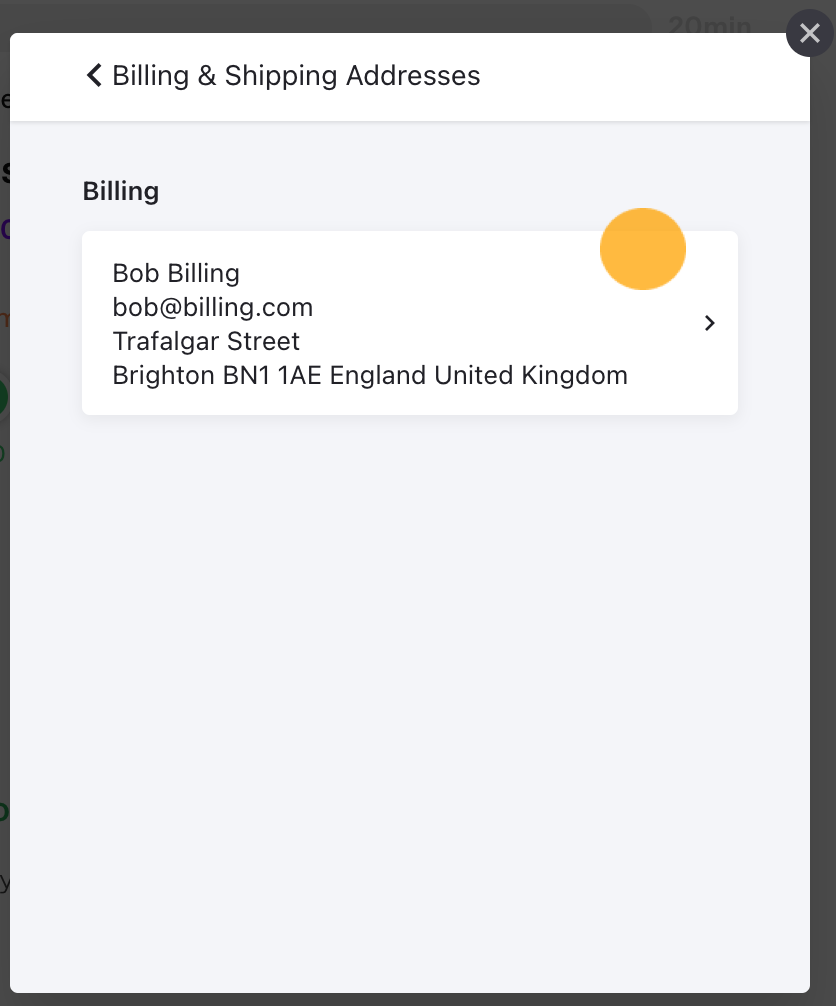Close the dialog with the X button
This screenshot has height=1006, width=836.
tap(810, 33)
